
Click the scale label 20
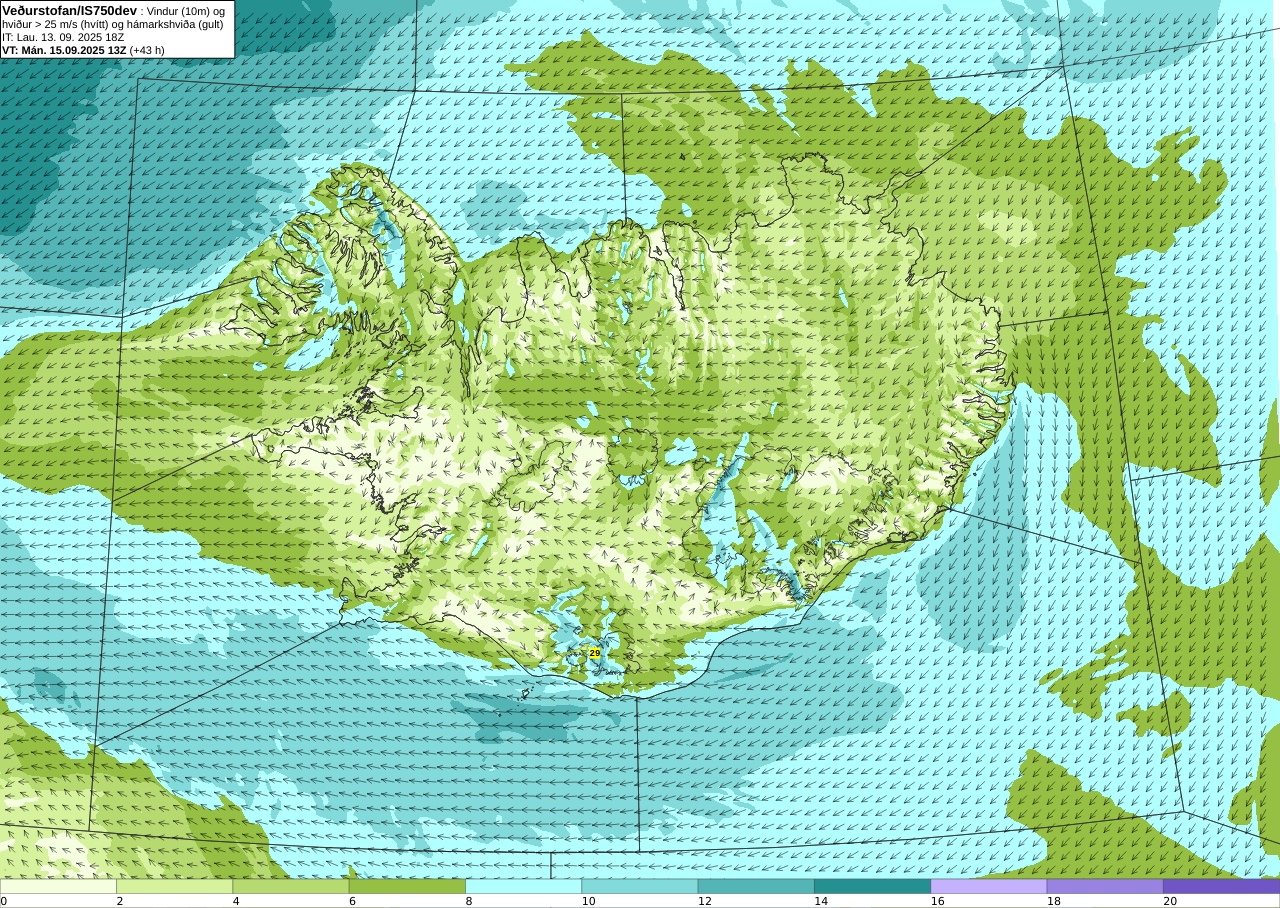pyautogui.click(x=1170, y=901)
